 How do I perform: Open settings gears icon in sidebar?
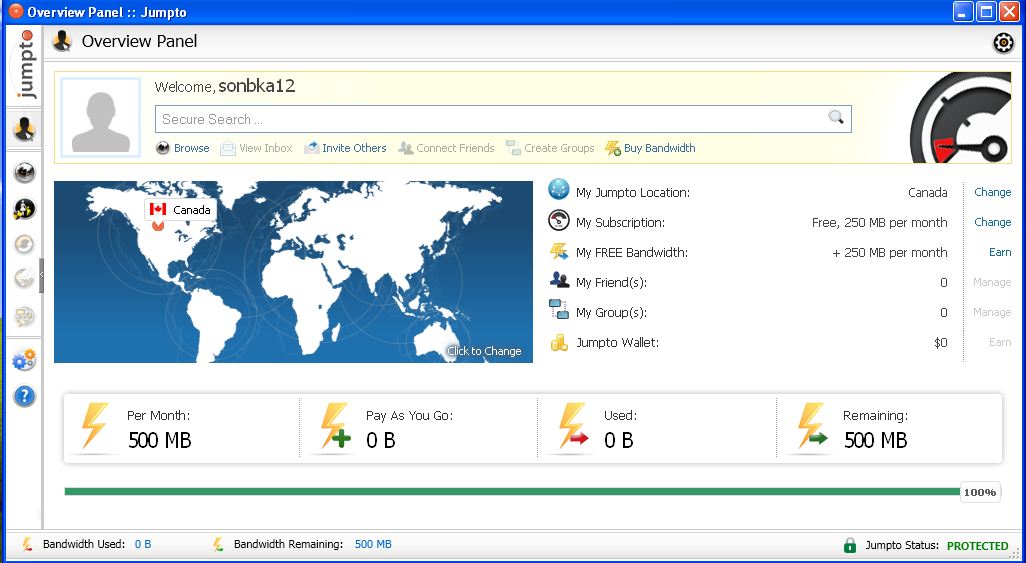tap(24, 359)
